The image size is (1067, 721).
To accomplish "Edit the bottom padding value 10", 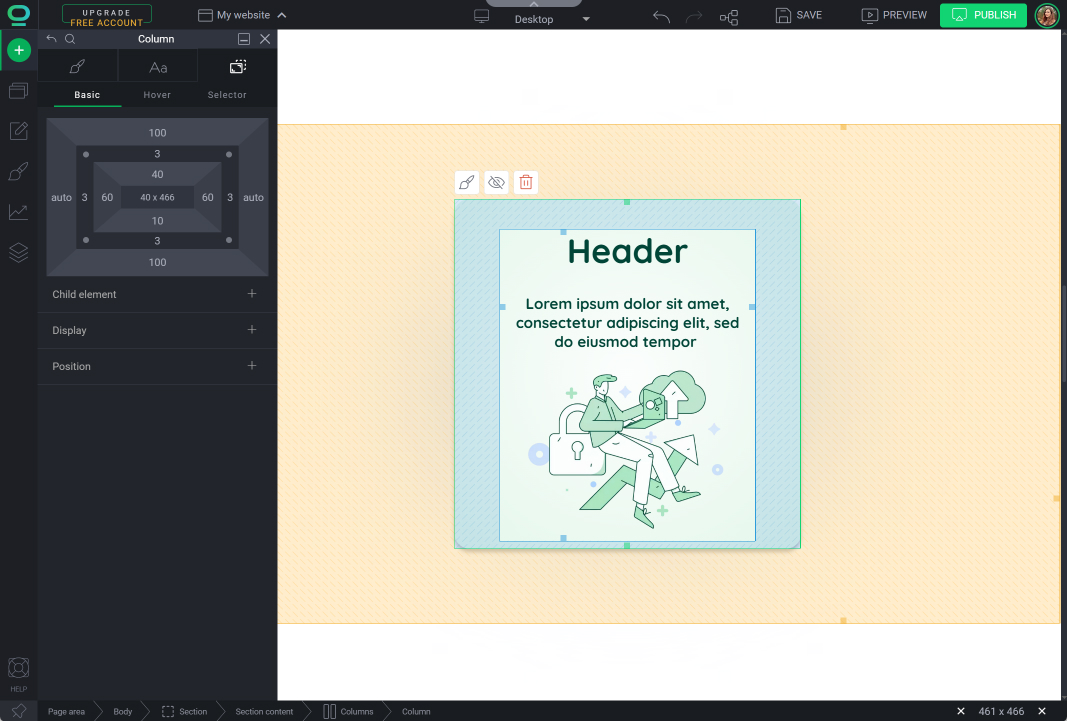I will pos(157,220).
